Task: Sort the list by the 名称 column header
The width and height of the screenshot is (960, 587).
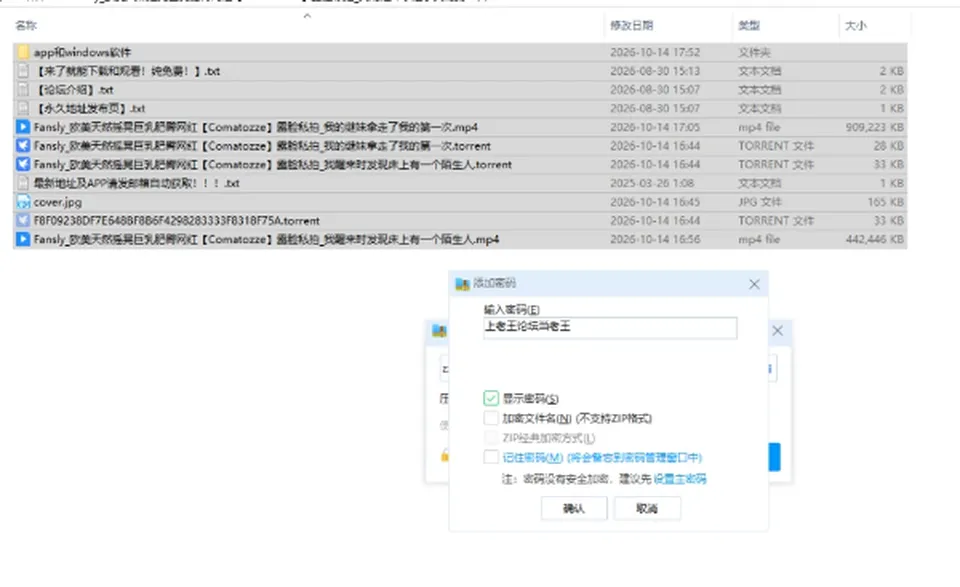Action: click(x=26, y=25)
